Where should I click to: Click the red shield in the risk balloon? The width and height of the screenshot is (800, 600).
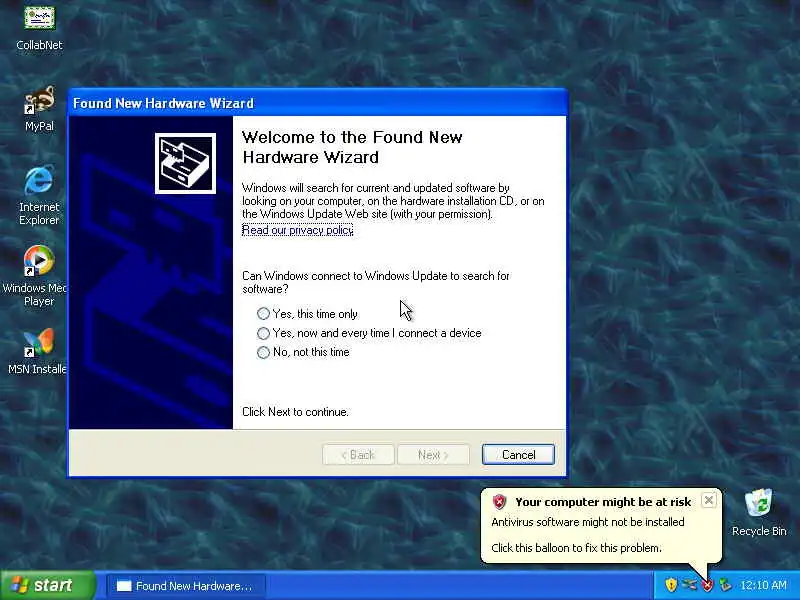pos(499,502)
